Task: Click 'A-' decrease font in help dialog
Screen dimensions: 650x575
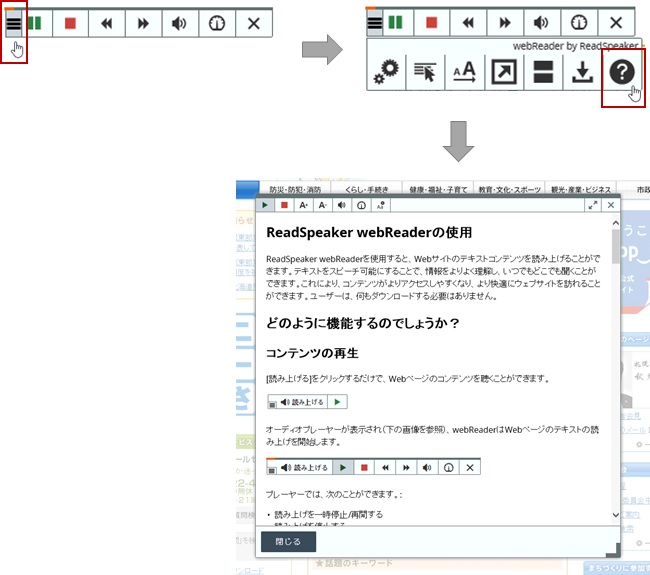Action: [x=322, y=205]
